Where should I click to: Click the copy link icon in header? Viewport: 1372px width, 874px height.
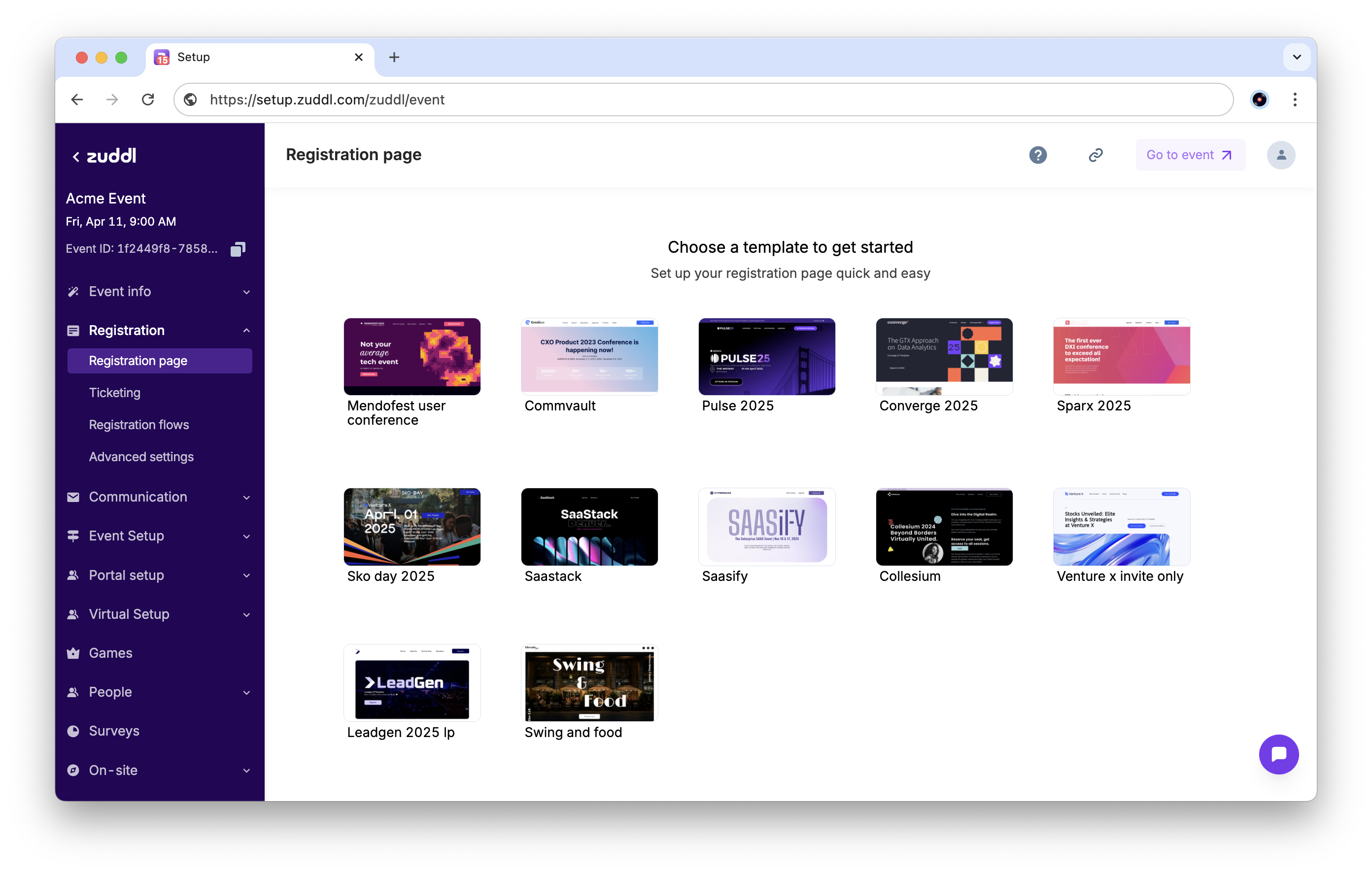(1095, 155)
